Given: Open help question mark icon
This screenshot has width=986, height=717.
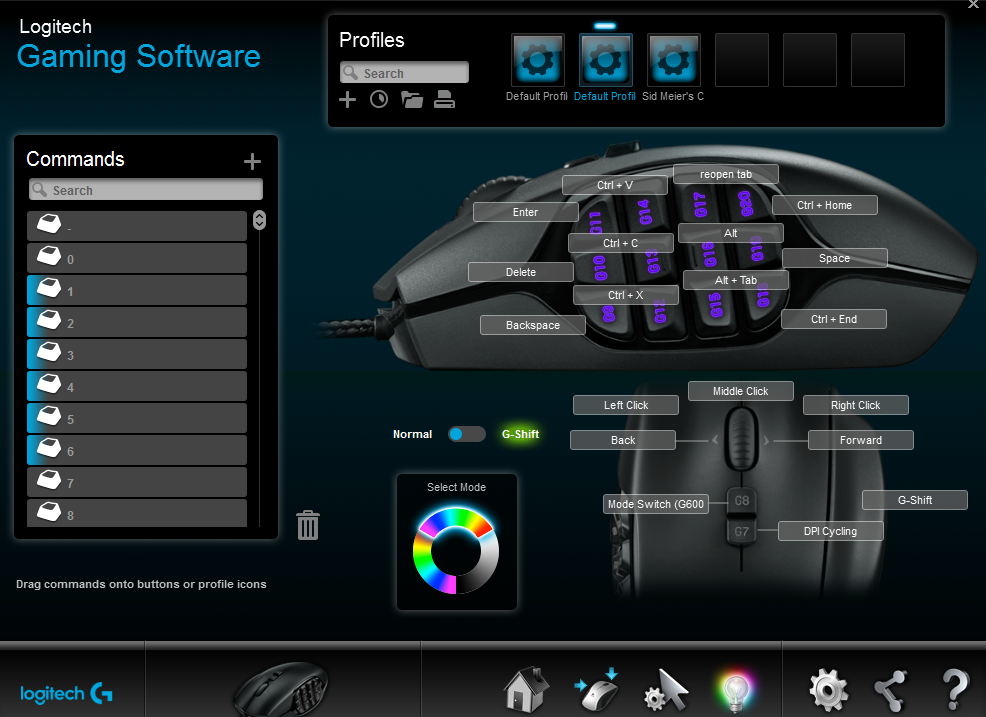Looking at the screenshot, I should pos(955,689).
